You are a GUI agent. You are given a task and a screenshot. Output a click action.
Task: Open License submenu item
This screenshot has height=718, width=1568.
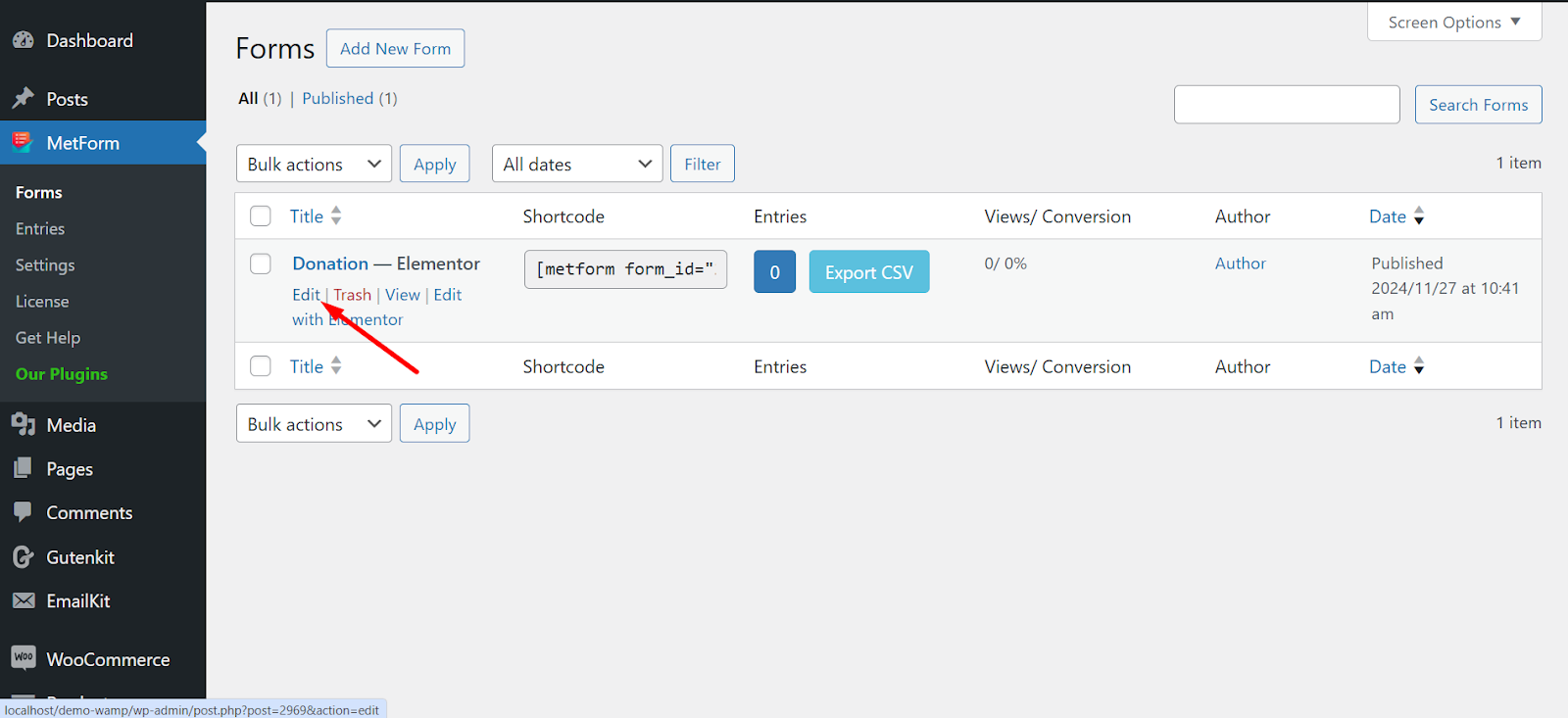click(42, 302)
